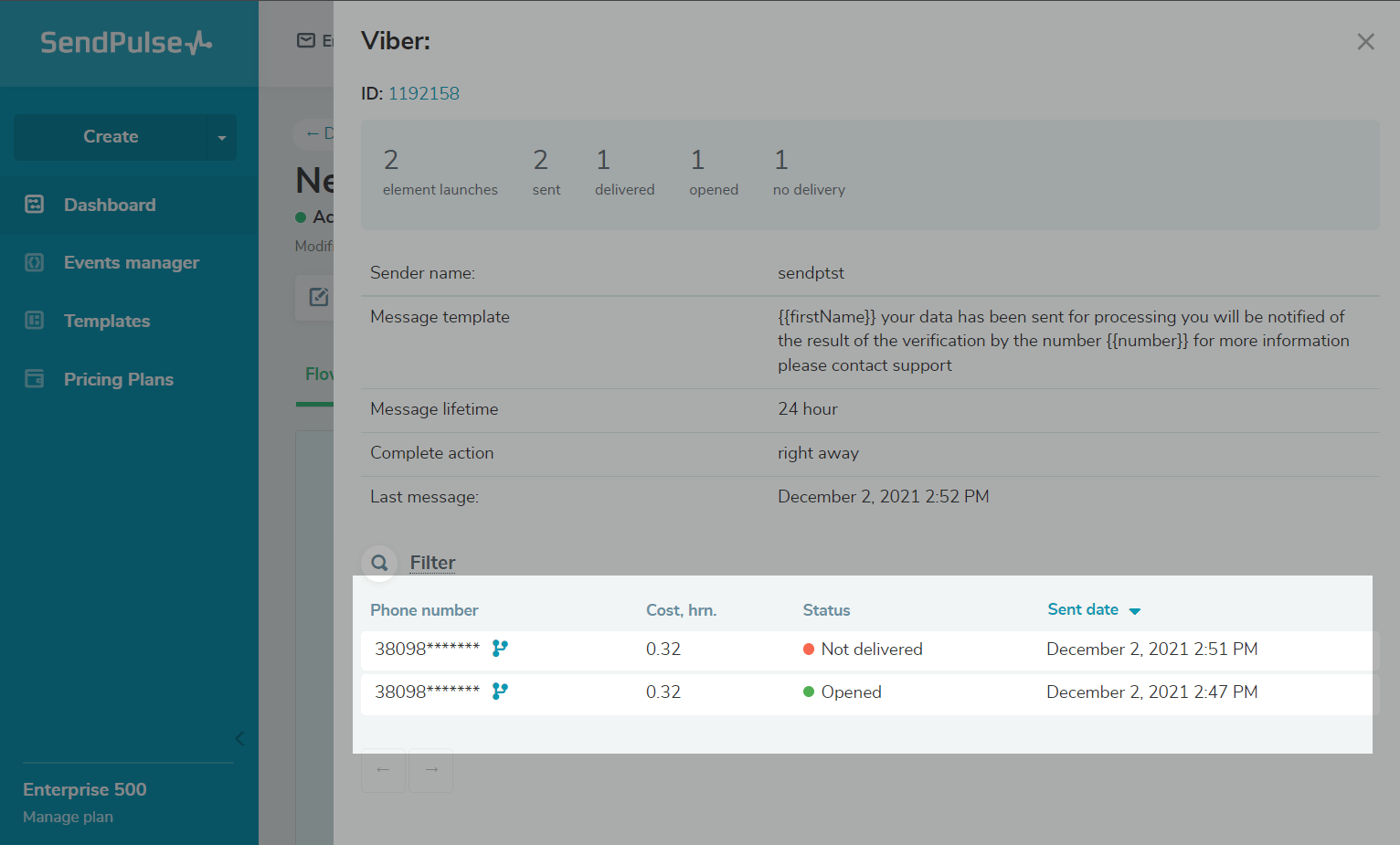1400x845 pixels.
Task: Click the 2 element launches stat
Action: tap(440, 173)
